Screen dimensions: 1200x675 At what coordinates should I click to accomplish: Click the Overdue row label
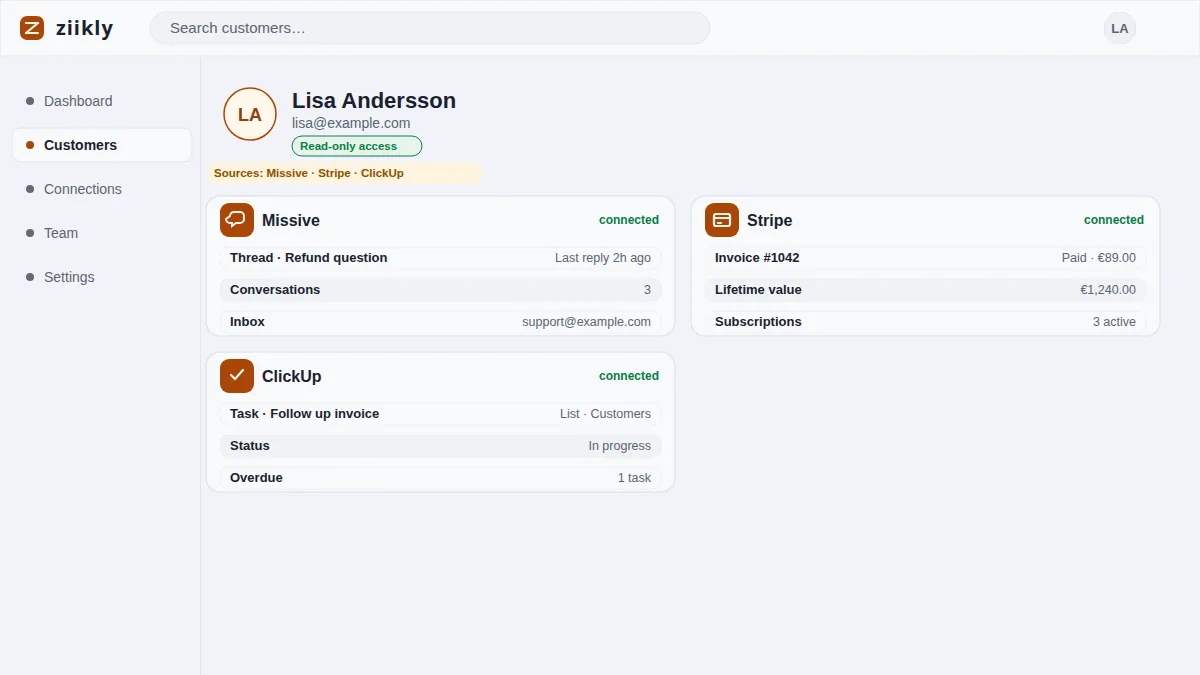[256, 478]
